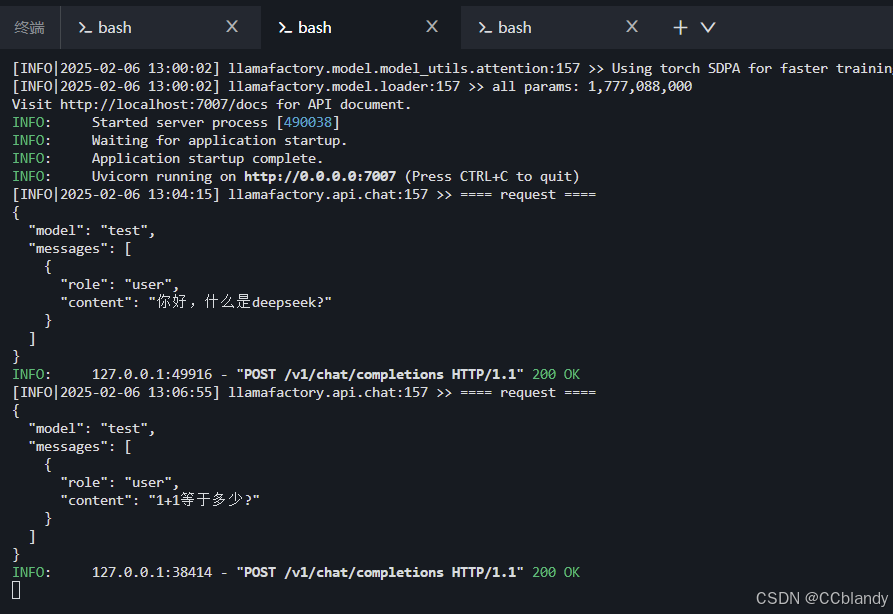Viewport: 893px width, 614px height.
Task: Open the http://localhost:7007/docs link
Action: coord(162,104)
